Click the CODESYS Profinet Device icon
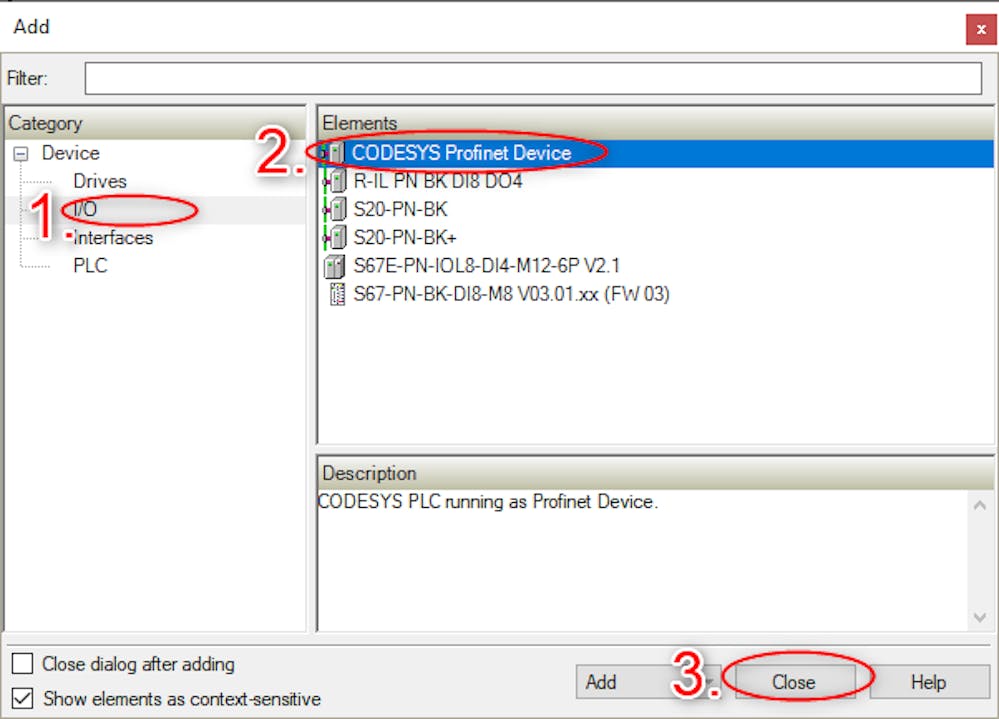999x719 pixels. [334, 153]
